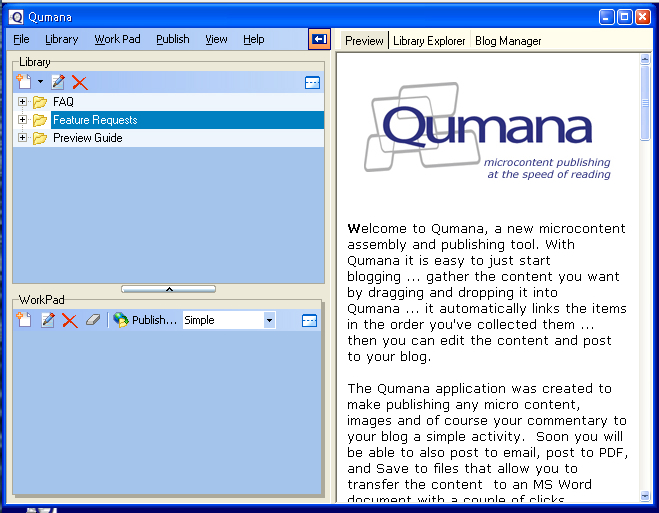The width and height of the screenshot is (659, 513).
Task: Switch to the Blog Manager tab
Action: 508,41
